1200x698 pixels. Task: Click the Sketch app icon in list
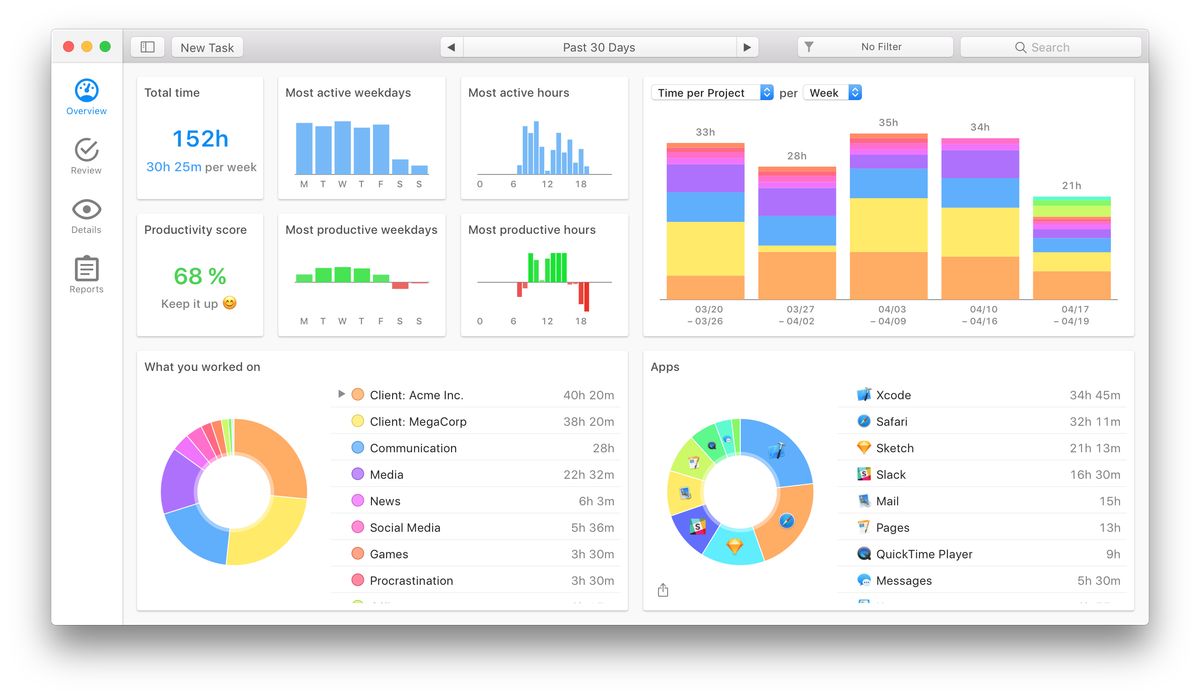pos(864,448)
